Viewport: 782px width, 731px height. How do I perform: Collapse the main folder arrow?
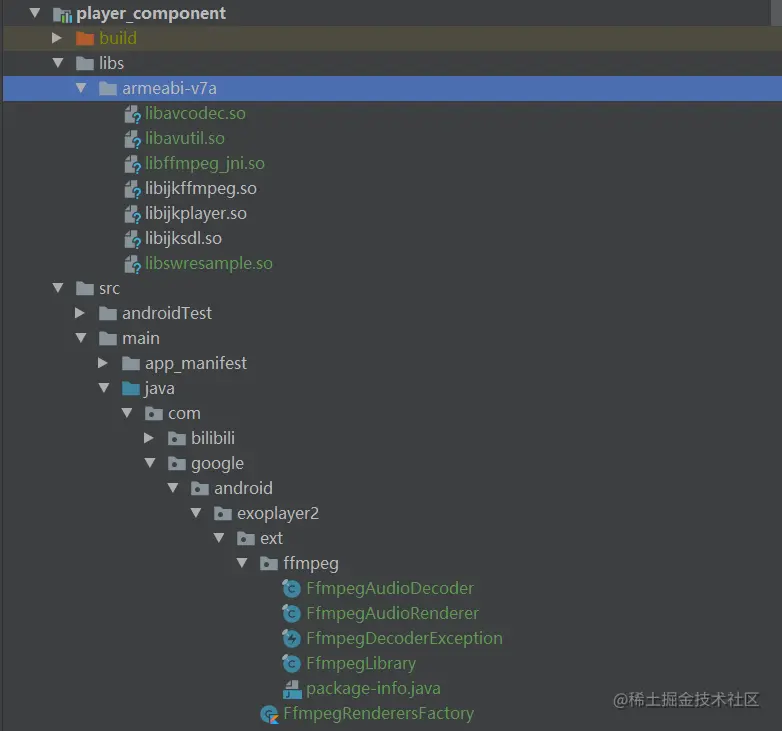click(x=81, y=338)
